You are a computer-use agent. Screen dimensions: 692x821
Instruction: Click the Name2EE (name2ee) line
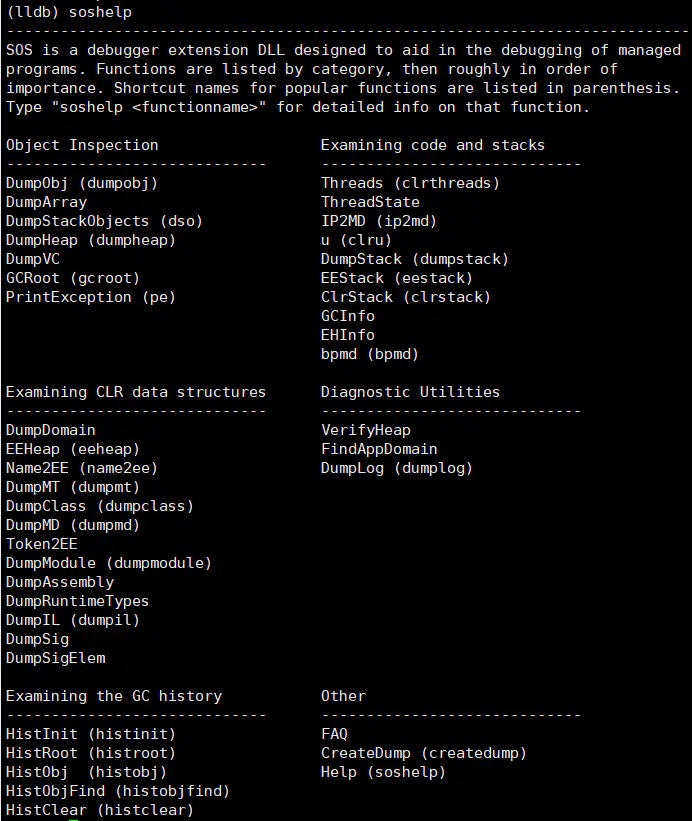coord(82,468)
